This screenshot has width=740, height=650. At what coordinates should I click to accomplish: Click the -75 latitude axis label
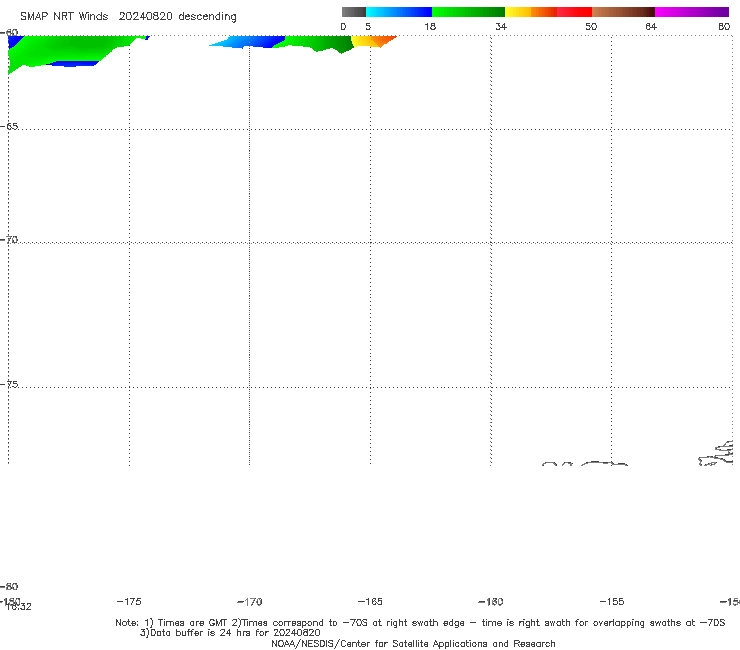pyautogui.click(x=9, y=384)
